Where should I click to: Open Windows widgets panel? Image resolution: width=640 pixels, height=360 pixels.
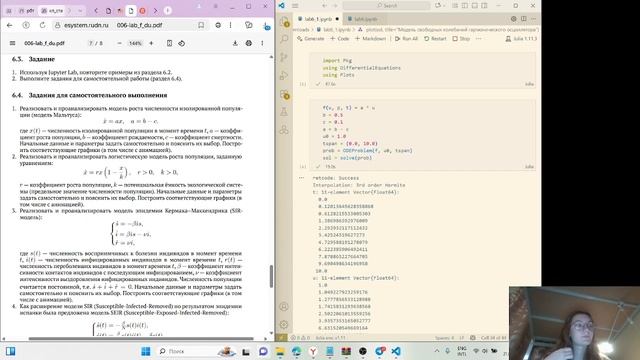click(x=11, y=351)
